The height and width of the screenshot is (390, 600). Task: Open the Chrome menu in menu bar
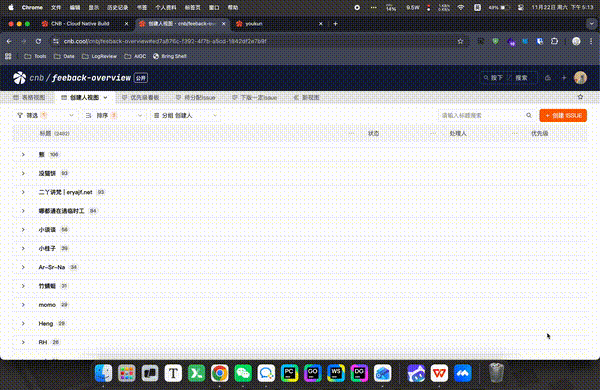pos(32,7)
